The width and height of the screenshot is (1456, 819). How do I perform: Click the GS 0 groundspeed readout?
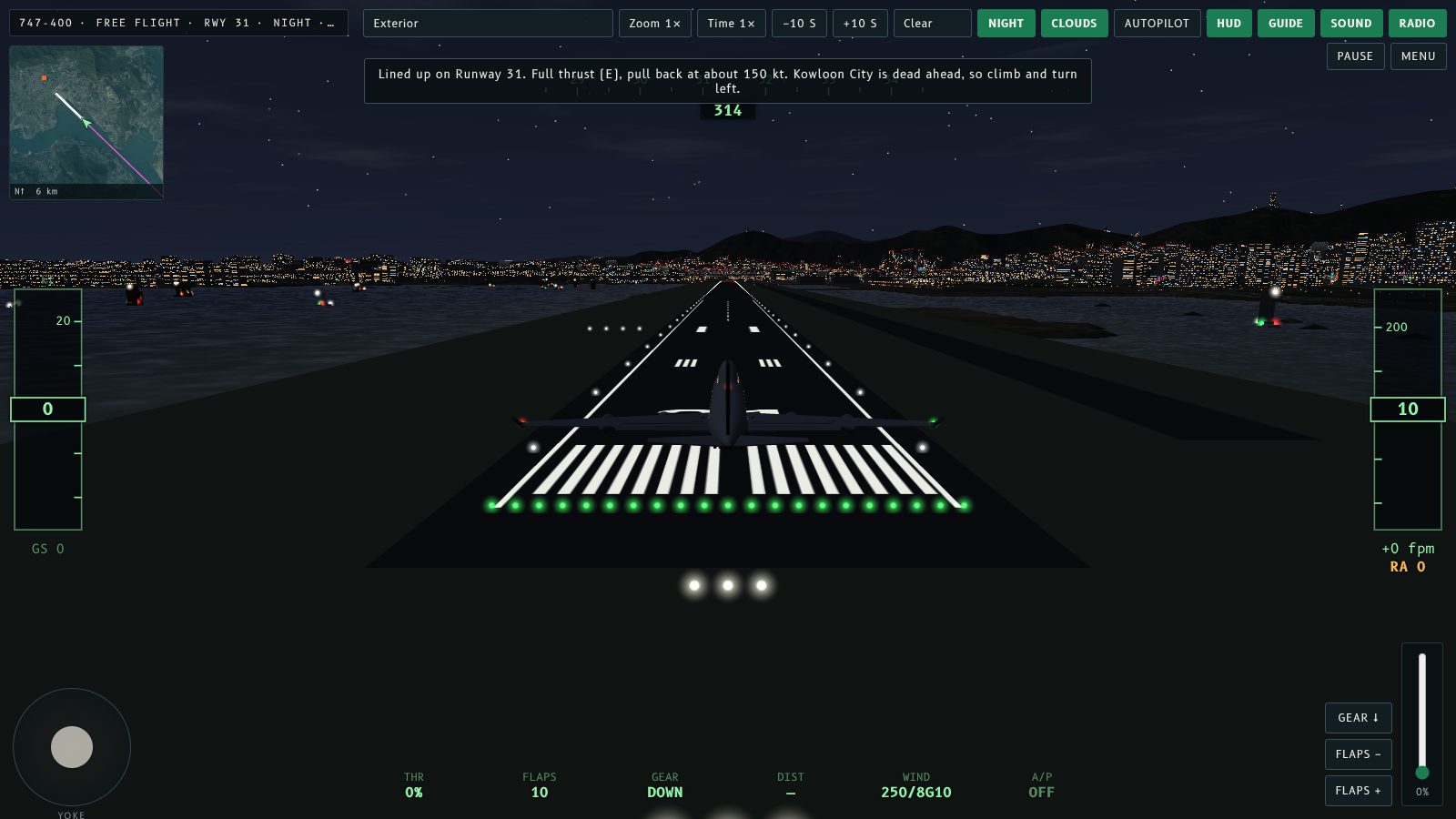(48, 549)
